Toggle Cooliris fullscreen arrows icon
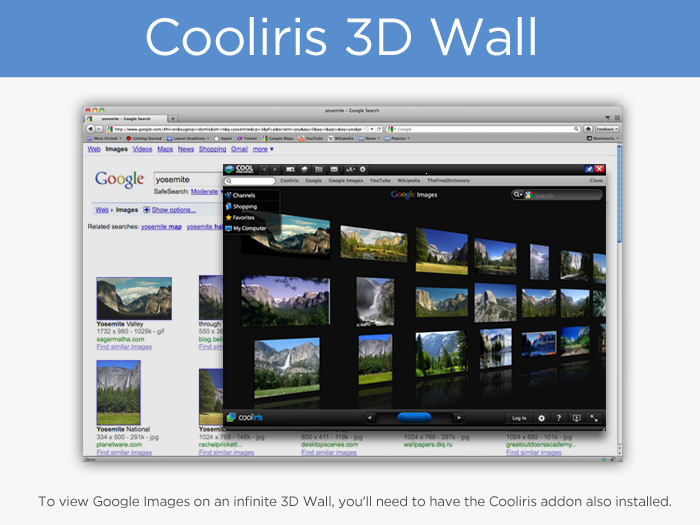The image size is (700, 525). point(594,418)
